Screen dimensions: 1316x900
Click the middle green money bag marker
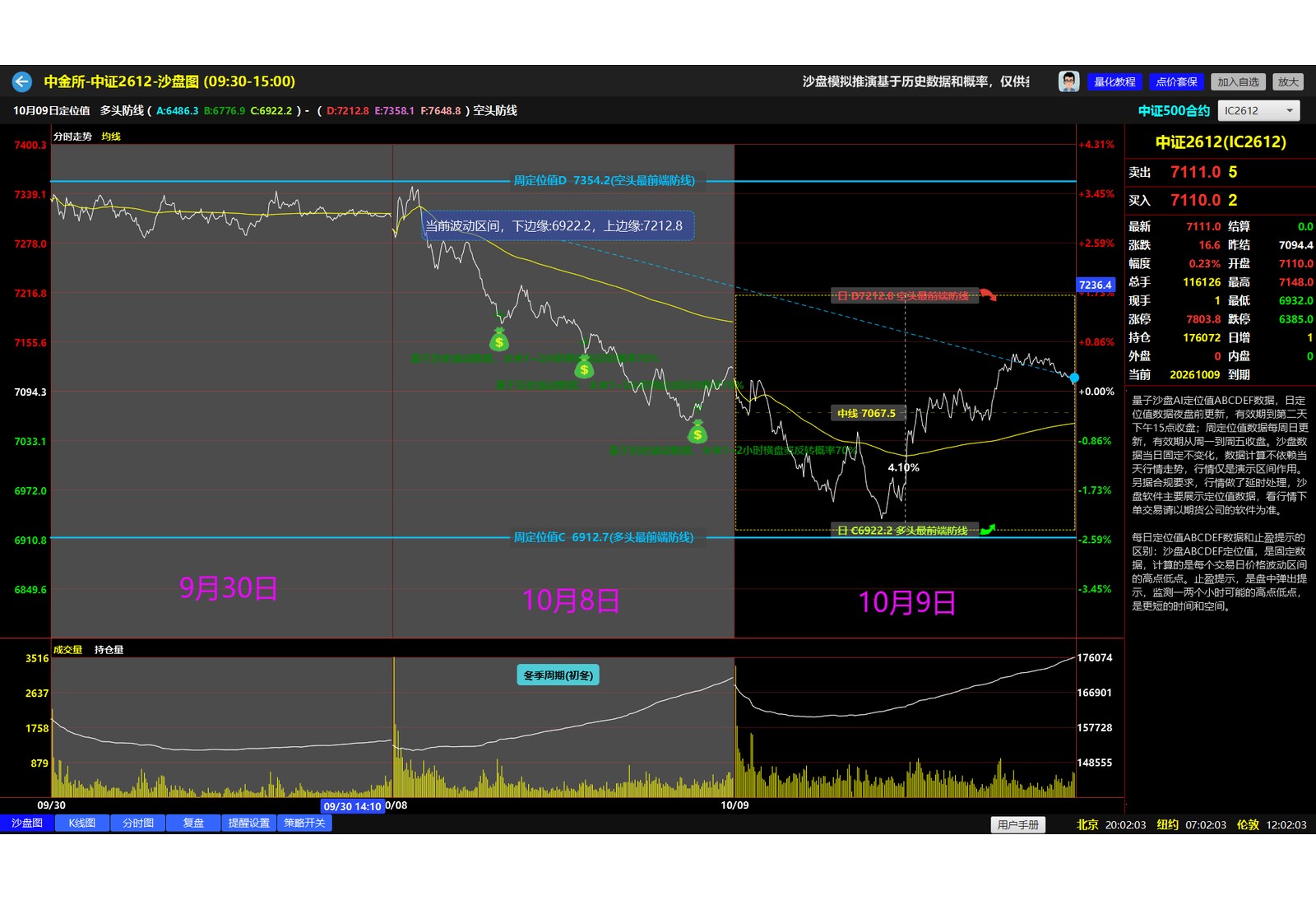(584, 367)
